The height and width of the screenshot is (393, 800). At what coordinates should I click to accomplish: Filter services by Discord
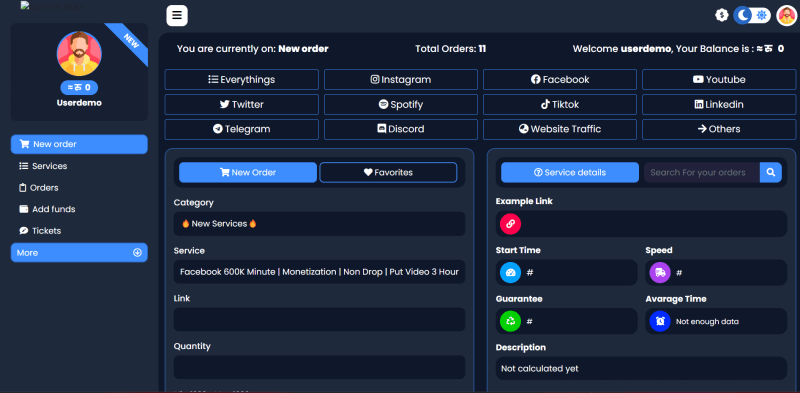pos(401,129)
